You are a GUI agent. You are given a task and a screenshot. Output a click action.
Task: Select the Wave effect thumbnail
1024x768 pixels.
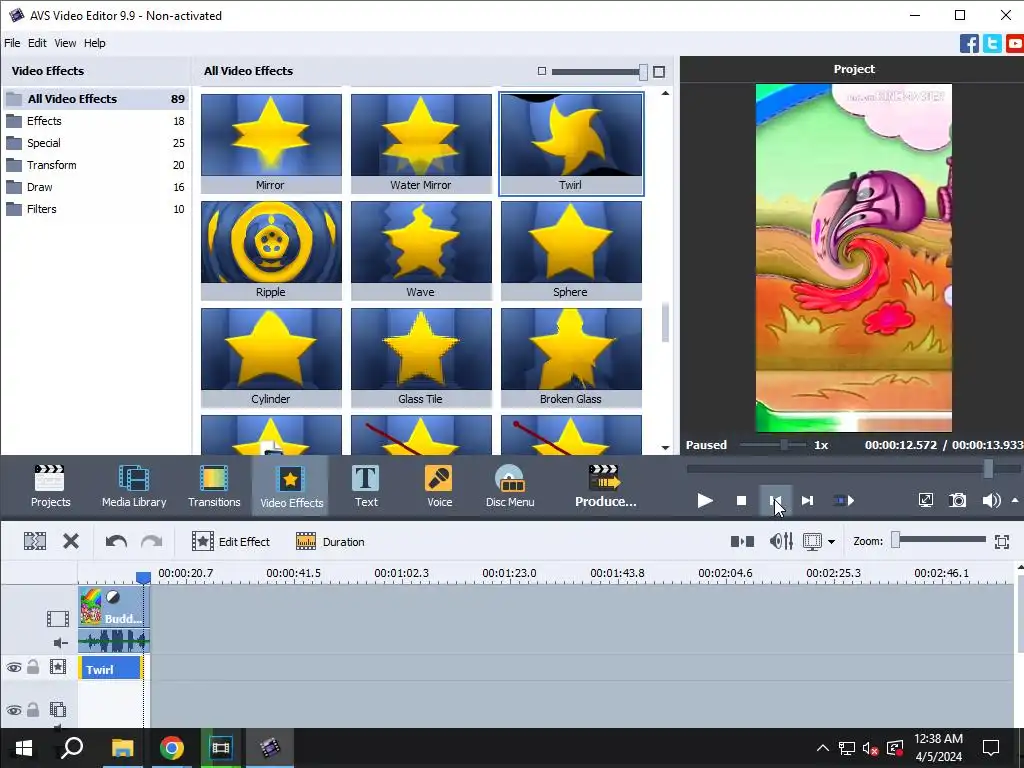[x=421, y=250]
